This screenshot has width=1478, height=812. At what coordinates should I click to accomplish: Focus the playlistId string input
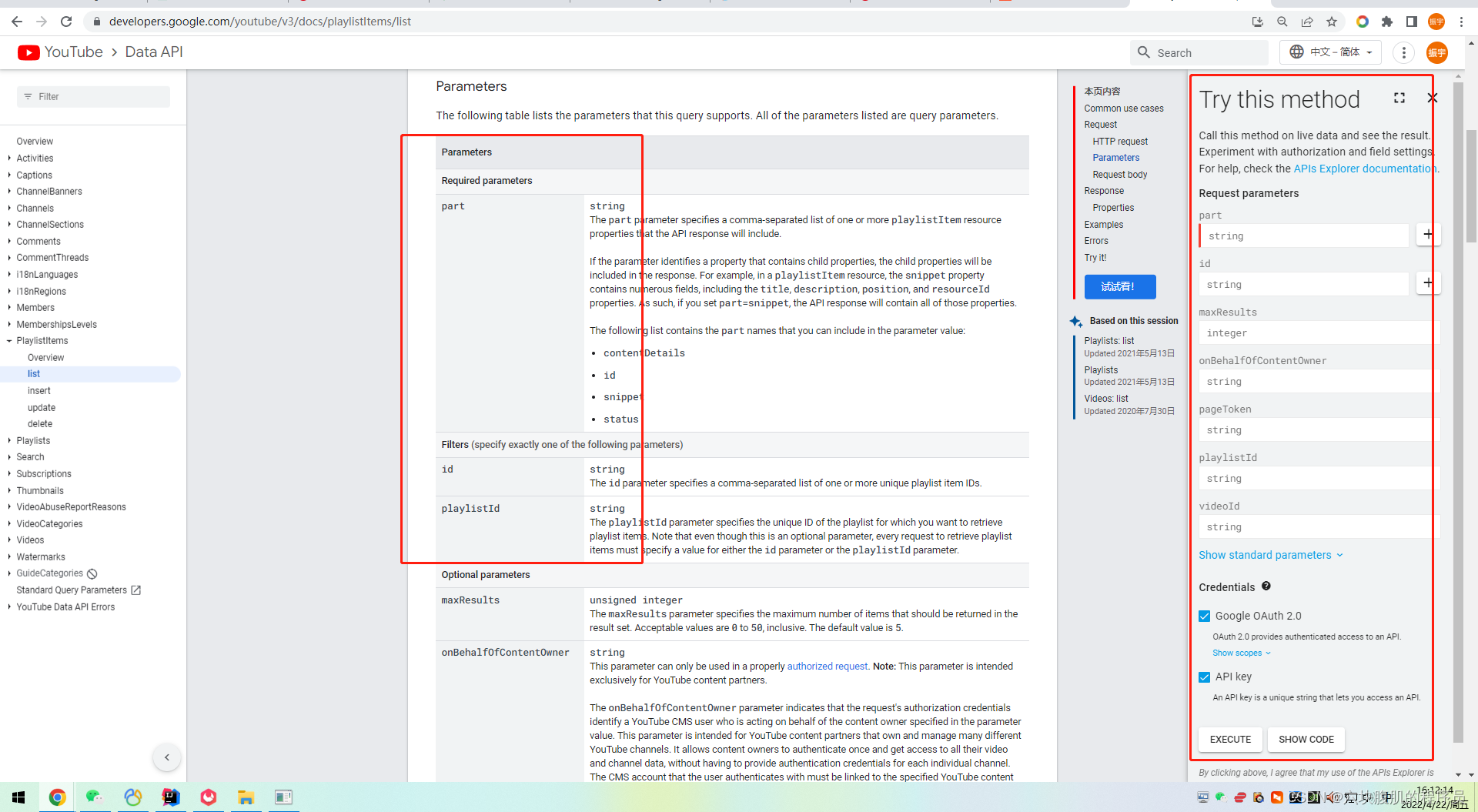click(1318, 478)
